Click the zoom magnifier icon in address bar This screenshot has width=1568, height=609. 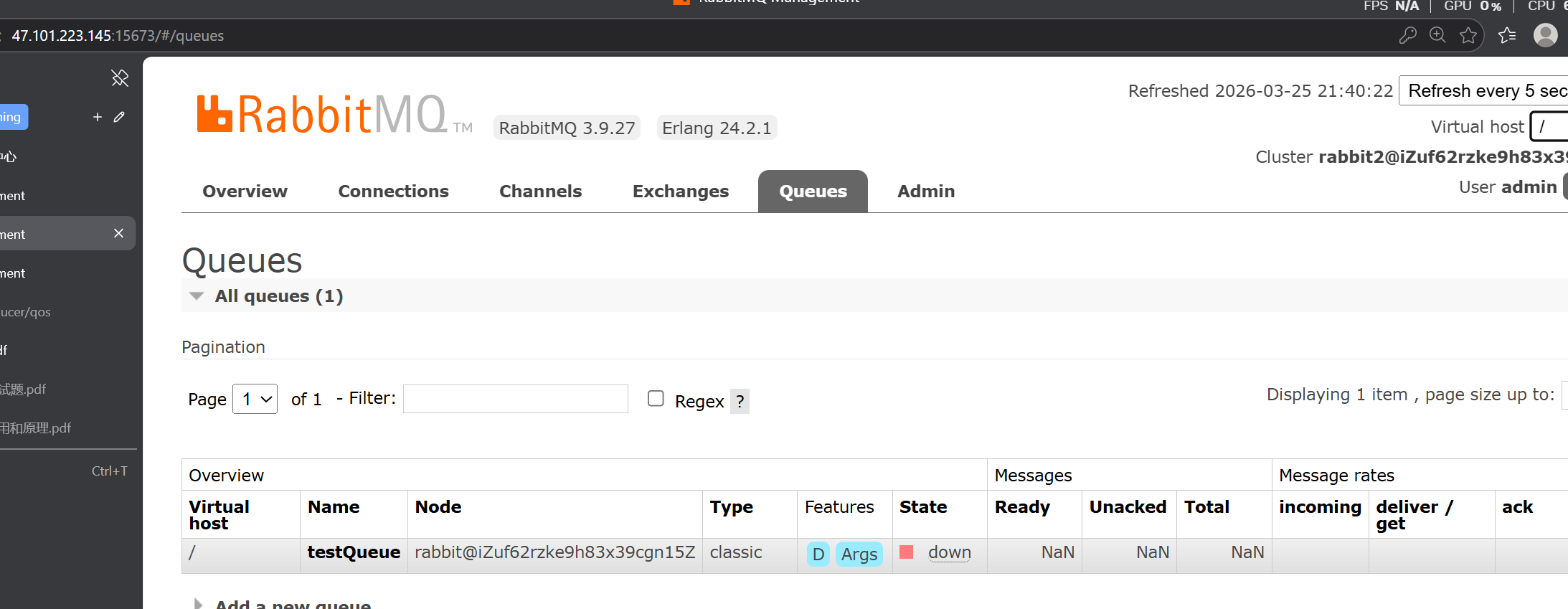[x=1437, y=35]
